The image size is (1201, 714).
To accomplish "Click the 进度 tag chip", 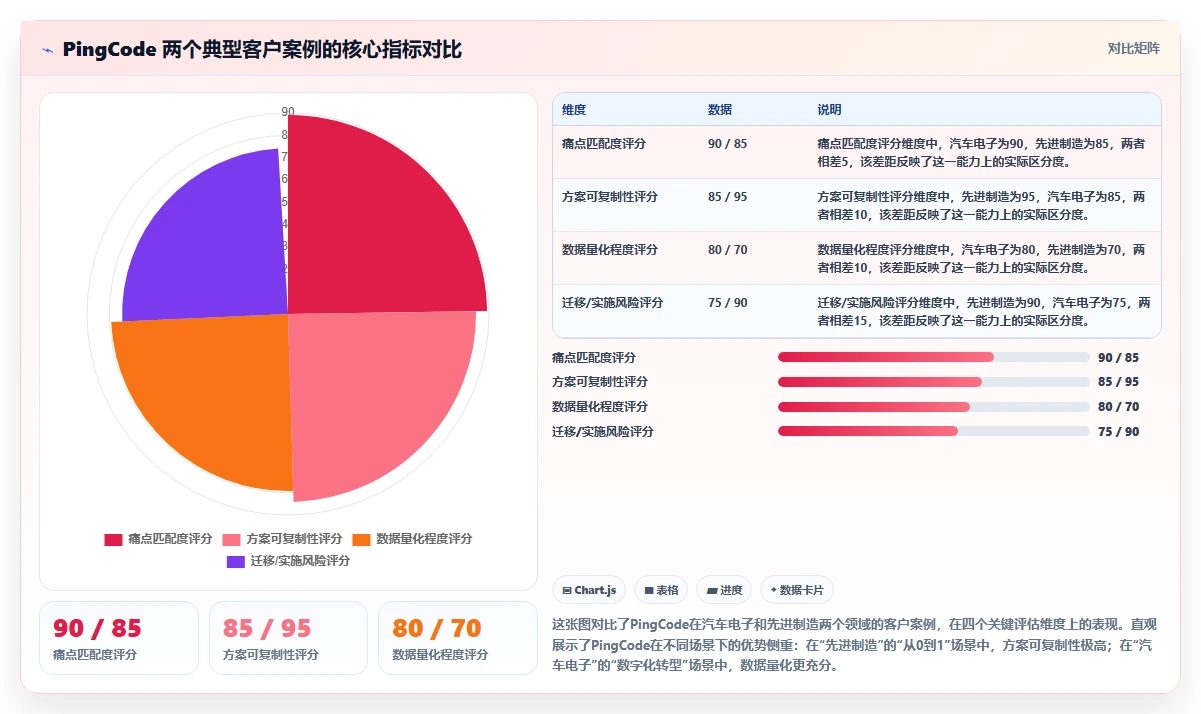I will pyautogui.click(x=724, y=590).
